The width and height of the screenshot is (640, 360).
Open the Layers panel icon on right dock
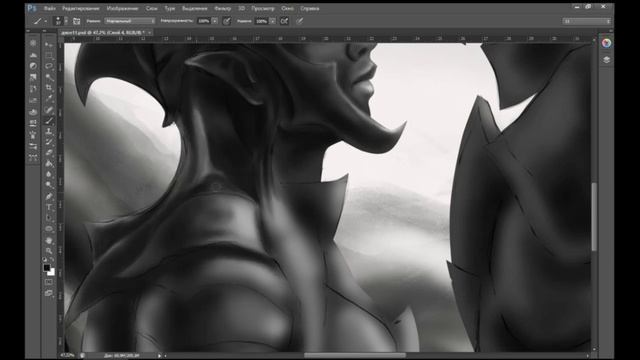click(606, 60)
